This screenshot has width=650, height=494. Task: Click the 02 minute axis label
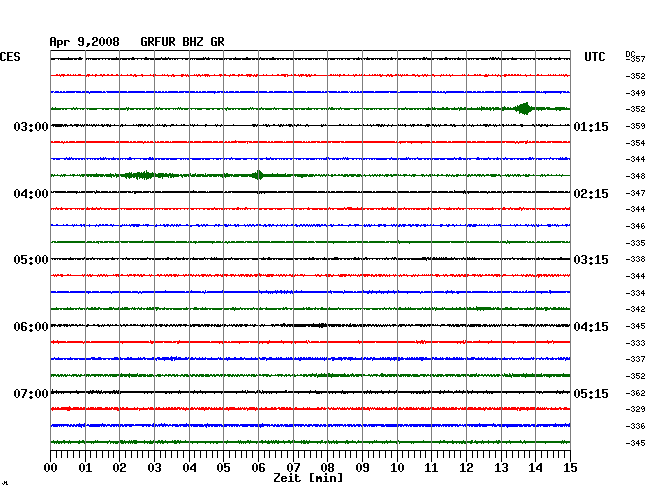(119, 468)
